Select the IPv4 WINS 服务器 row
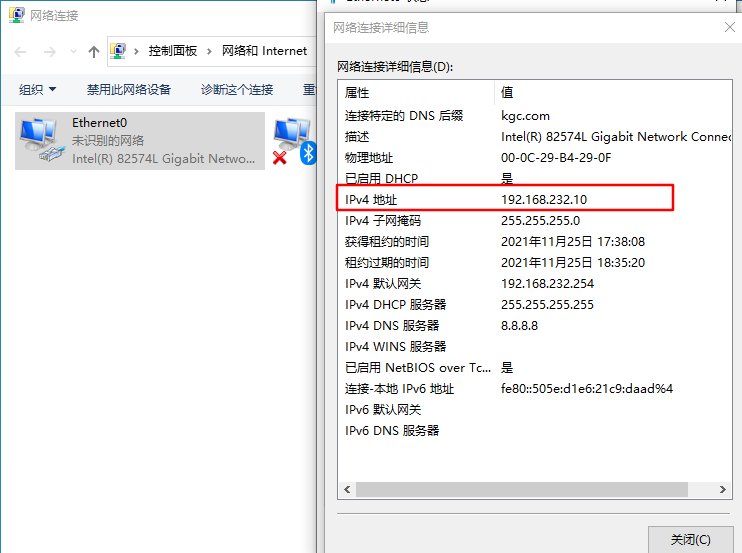 tap(535, 347)
